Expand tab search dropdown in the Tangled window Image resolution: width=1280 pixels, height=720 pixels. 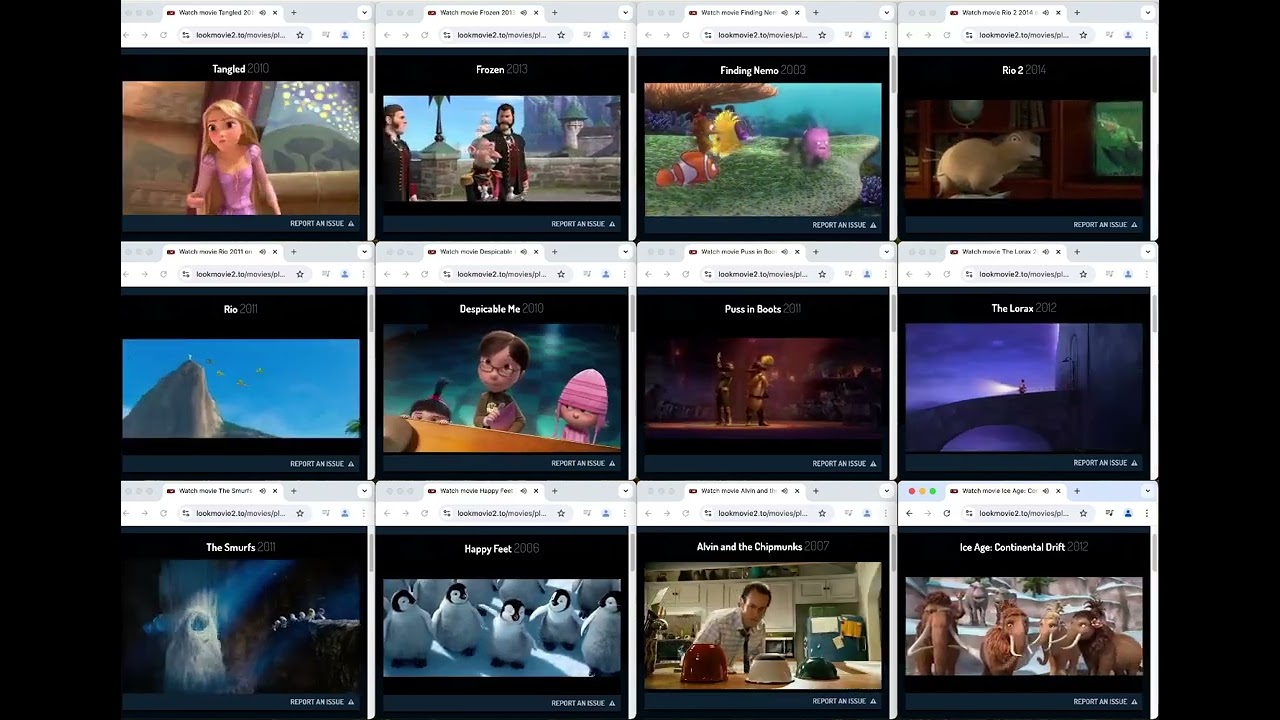click(x=364, y=13)
